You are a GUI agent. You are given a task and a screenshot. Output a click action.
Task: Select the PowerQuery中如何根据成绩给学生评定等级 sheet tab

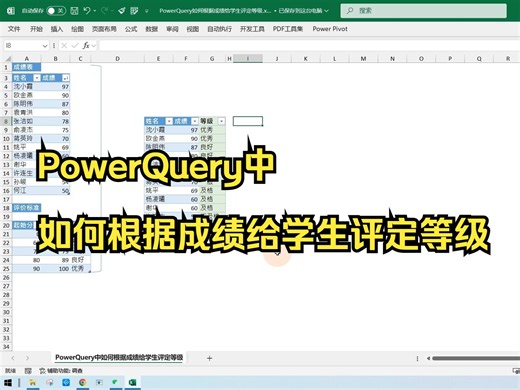tap(119, 357)
